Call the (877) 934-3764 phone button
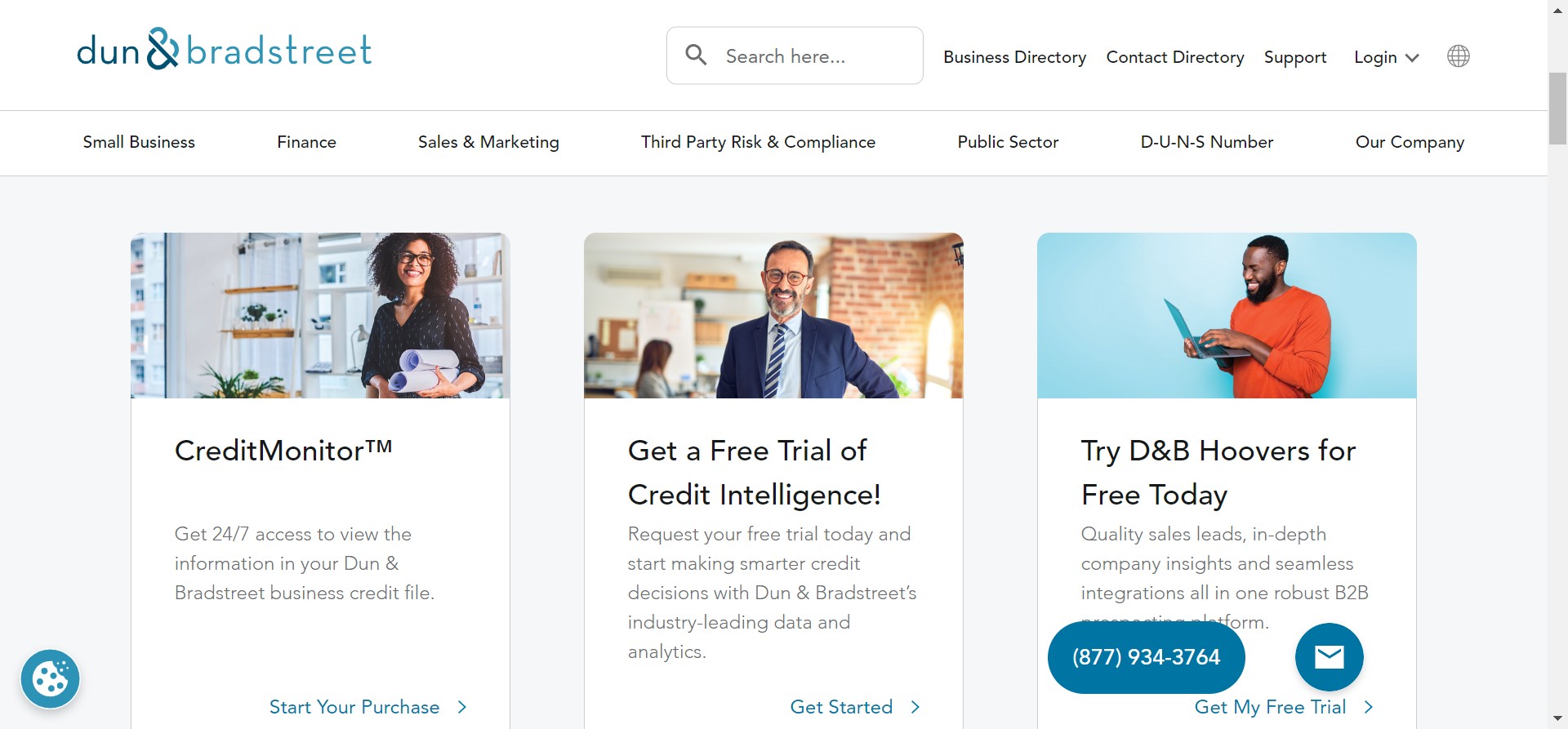1568x729 pixels. 1146,657
